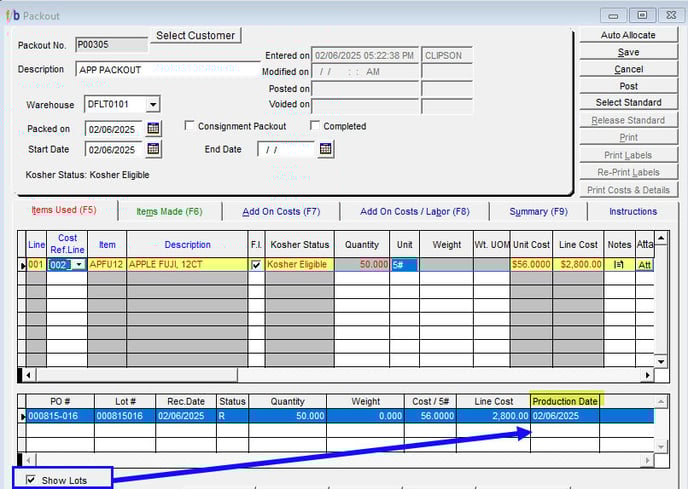Uncheck the Show Lots checkbox
The width and height of the screenshot is (688, 489).
29,480
